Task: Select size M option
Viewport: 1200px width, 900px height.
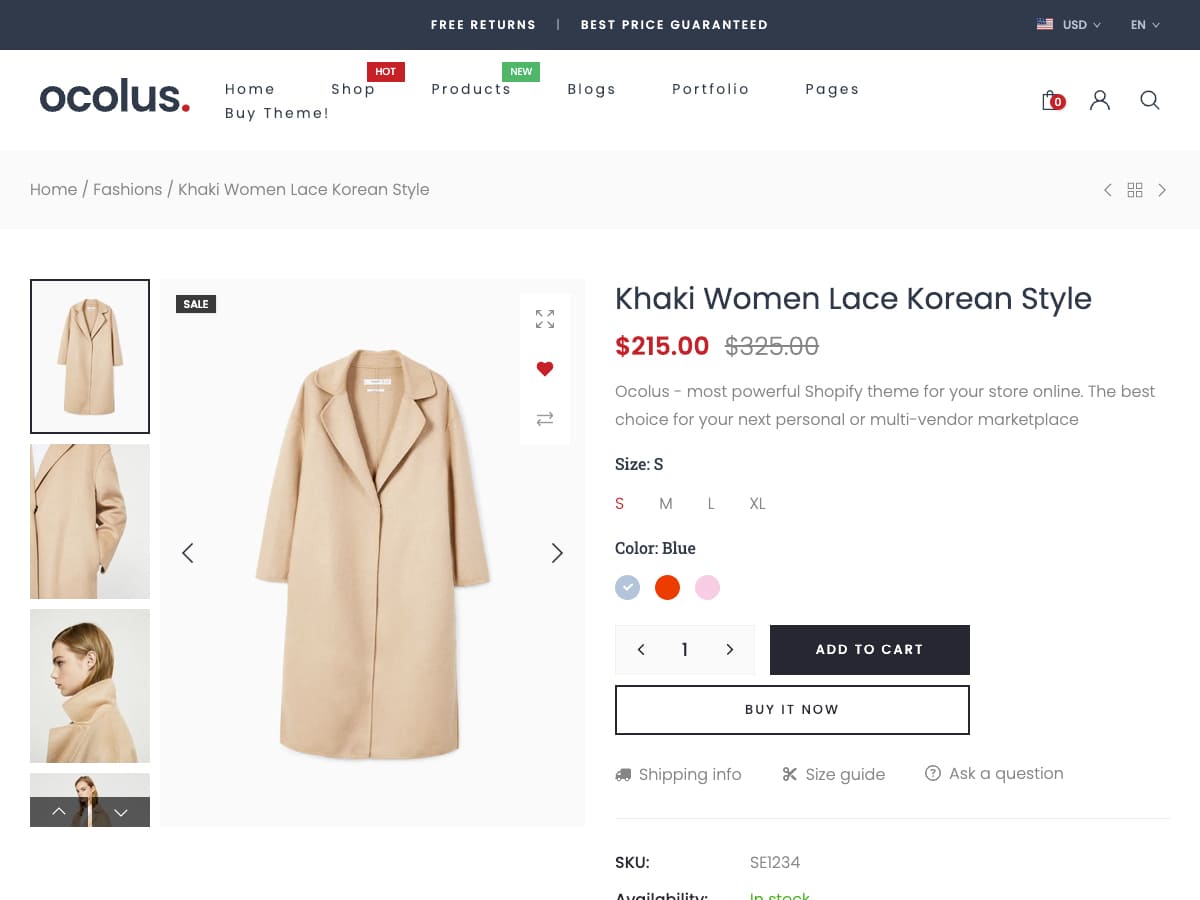Action: click(666, 504)
